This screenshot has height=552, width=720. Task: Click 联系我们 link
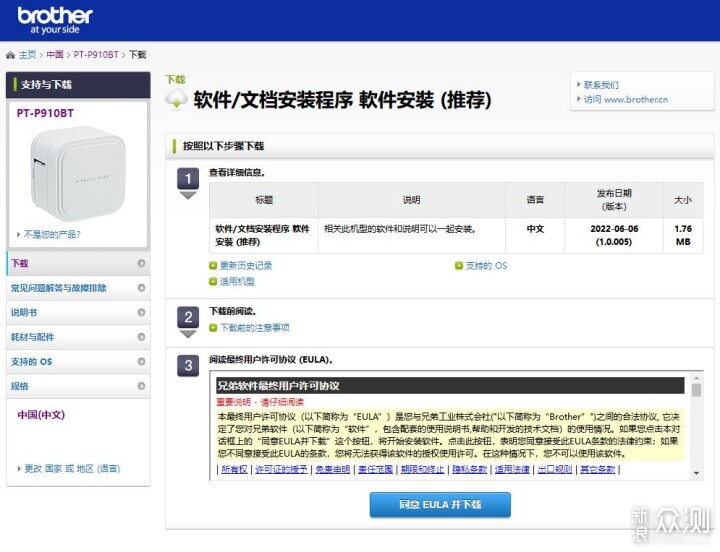601,85
